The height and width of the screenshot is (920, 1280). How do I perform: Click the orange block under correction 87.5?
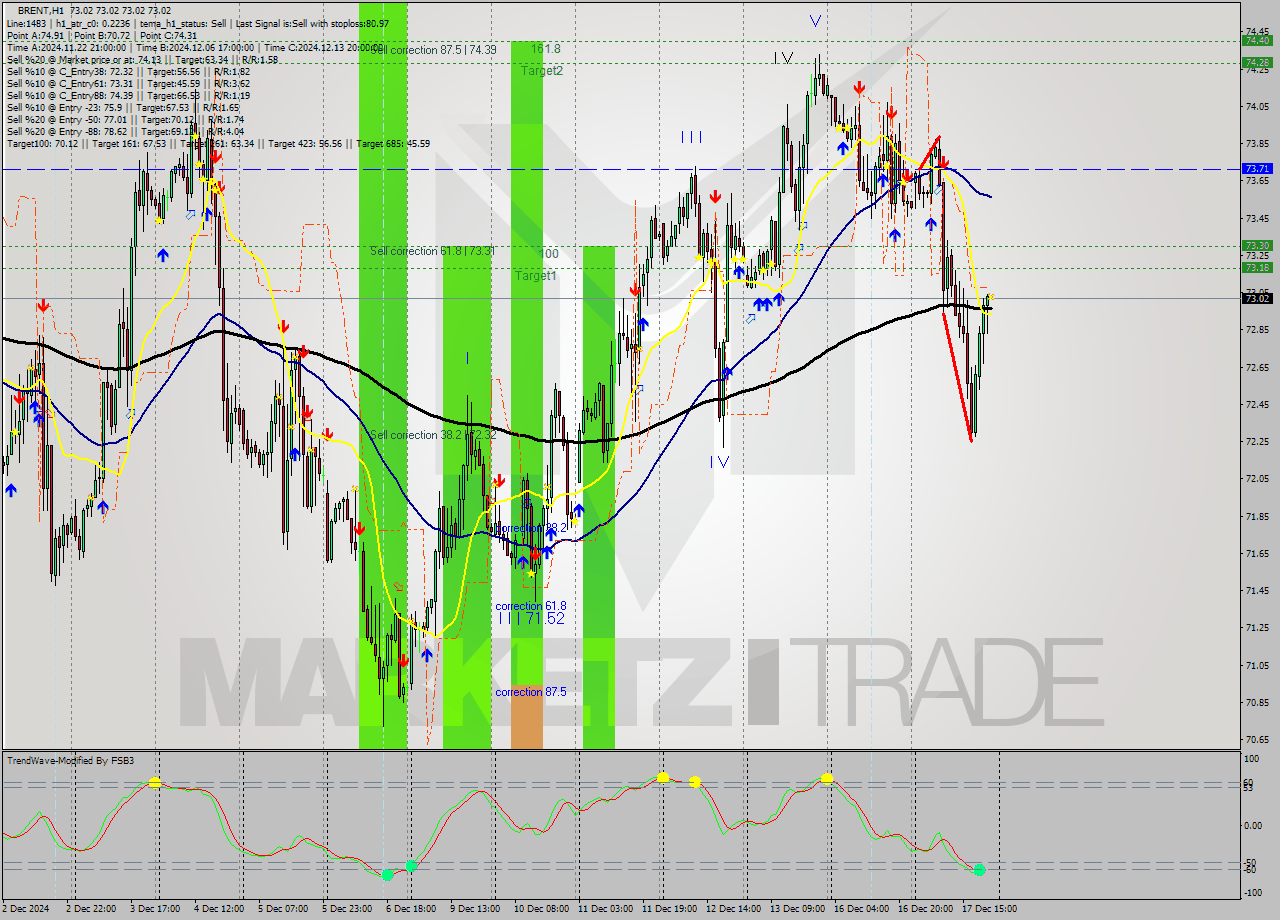pos(527,717)
